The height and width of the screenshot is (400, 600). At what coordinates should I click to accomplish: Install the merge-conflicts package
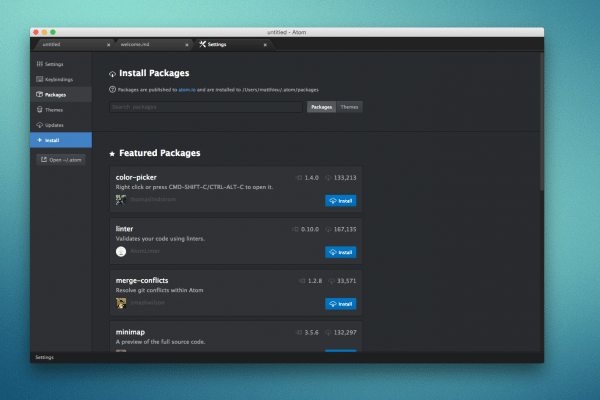pos(340,303)
